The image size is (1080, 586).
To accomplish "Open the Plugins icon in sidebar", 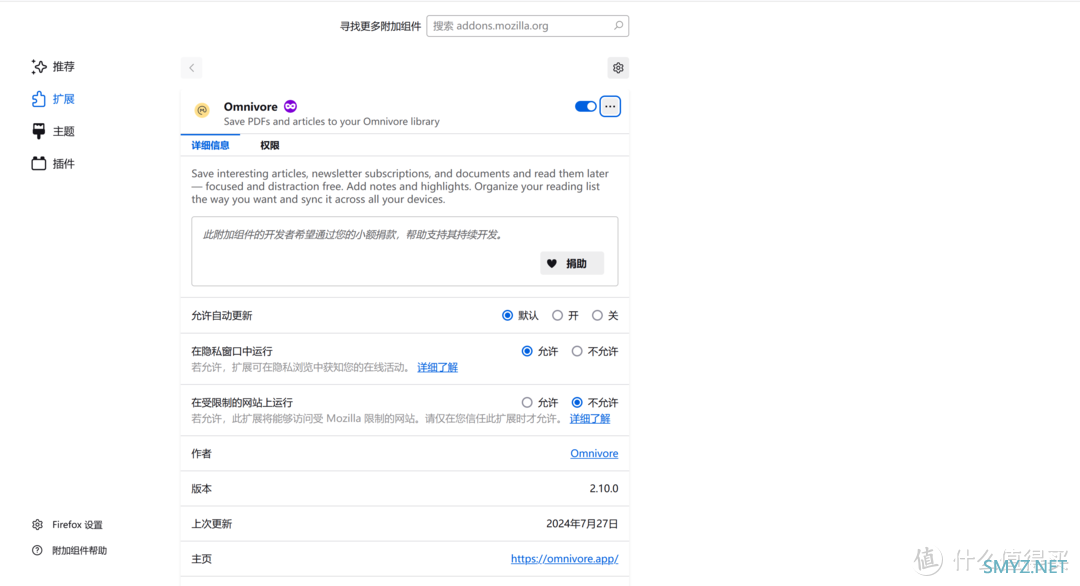I will tap(39, 163).
